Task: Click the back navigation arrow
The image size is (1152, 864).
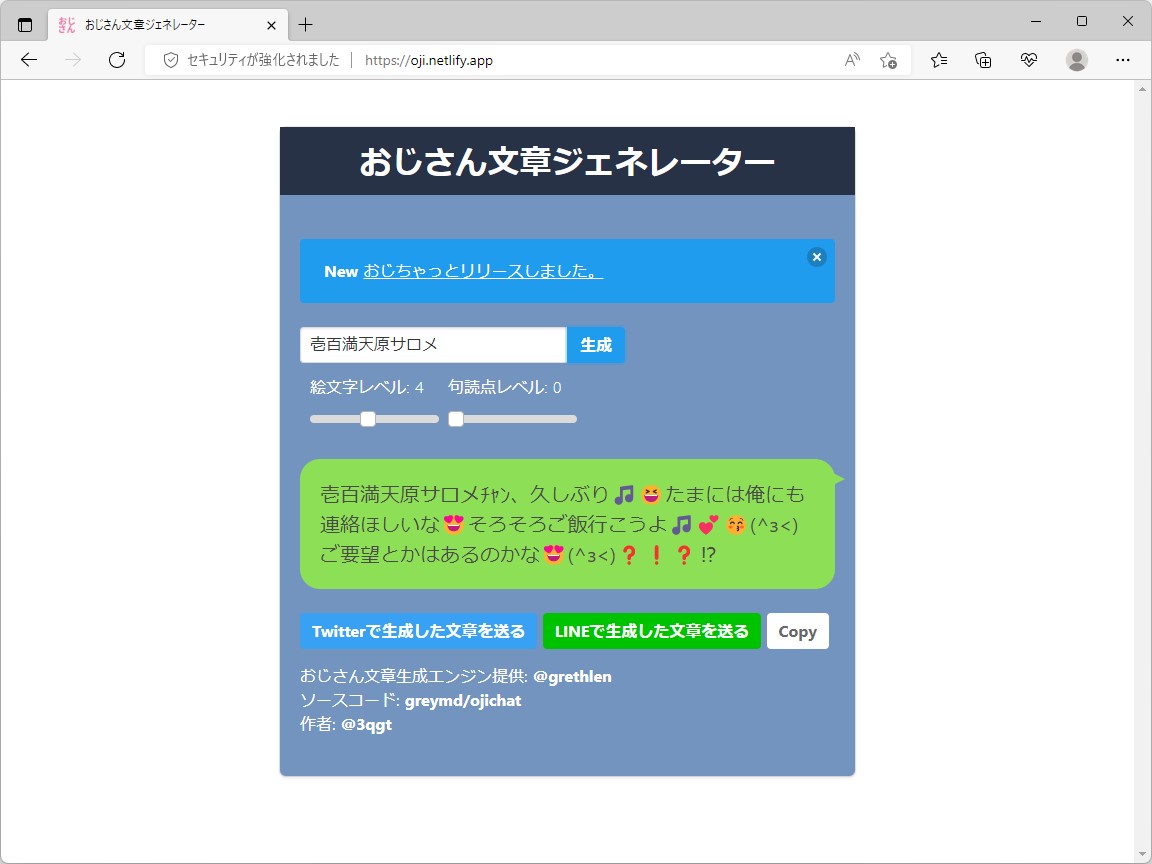Action: tap(28, 60)
